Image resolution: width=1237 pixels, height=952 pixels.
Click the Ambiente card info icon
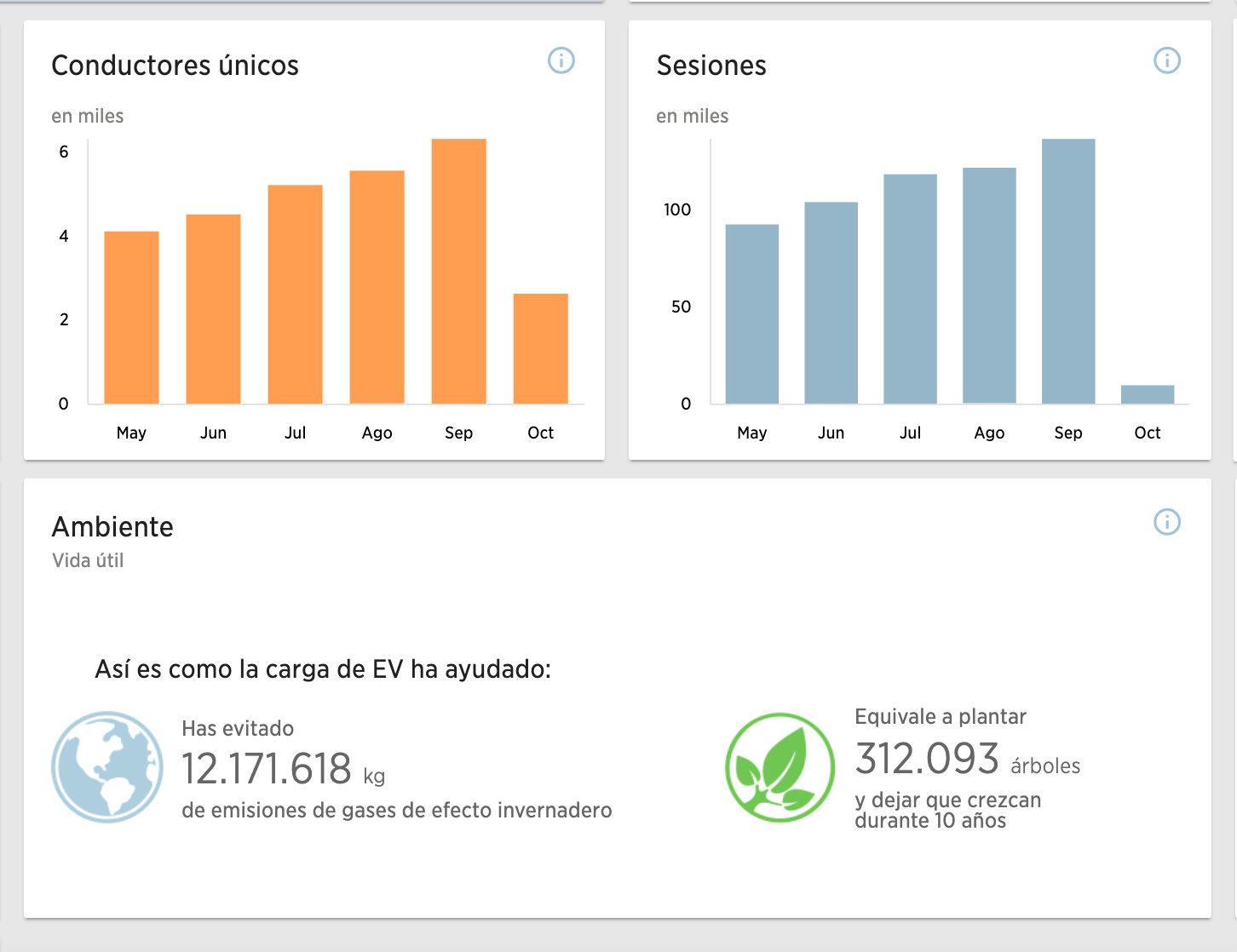click(x=1166, y=522)
